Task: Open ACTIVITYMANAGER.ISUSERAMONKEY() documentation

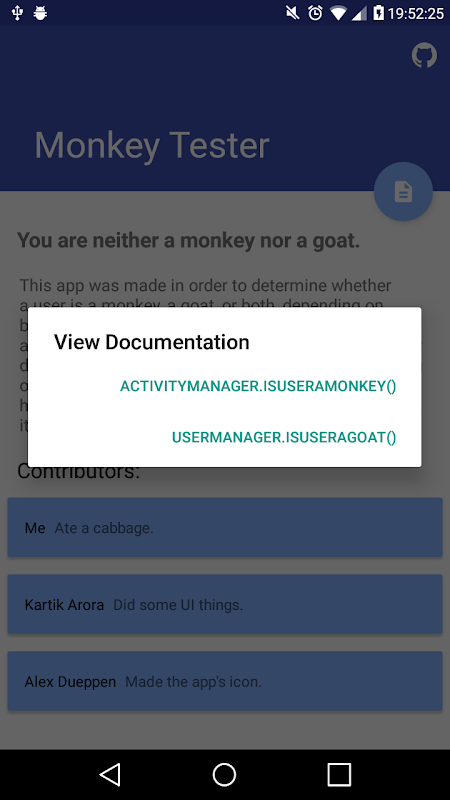Action: pos(258,386)
